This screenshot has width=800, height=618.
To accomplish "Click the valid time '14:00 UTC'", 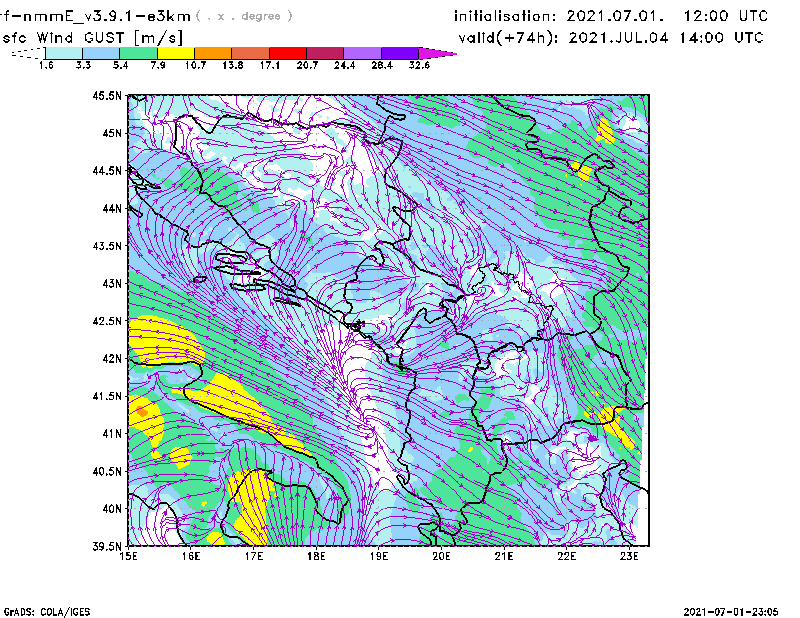I will [721, 38].
